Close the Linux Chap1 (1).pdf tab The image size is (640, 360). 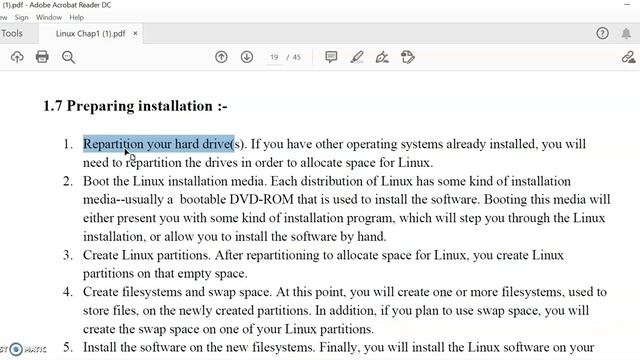pos(135,33)
